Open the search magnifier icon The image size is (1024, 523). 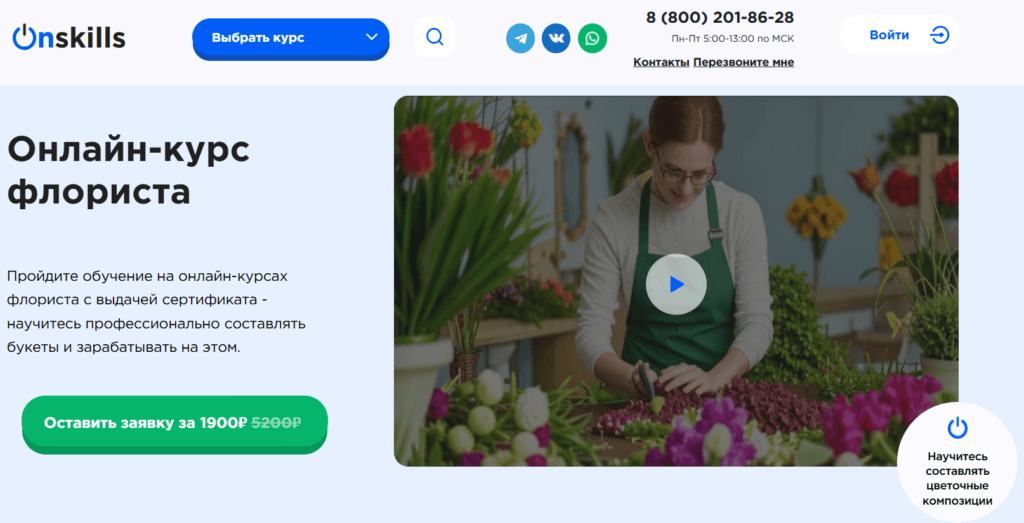(435, 37)
